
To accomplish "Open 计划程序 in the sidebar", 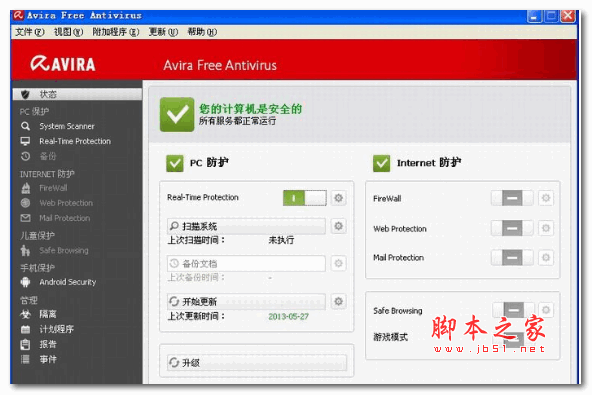I will click(x=57, y=329).
